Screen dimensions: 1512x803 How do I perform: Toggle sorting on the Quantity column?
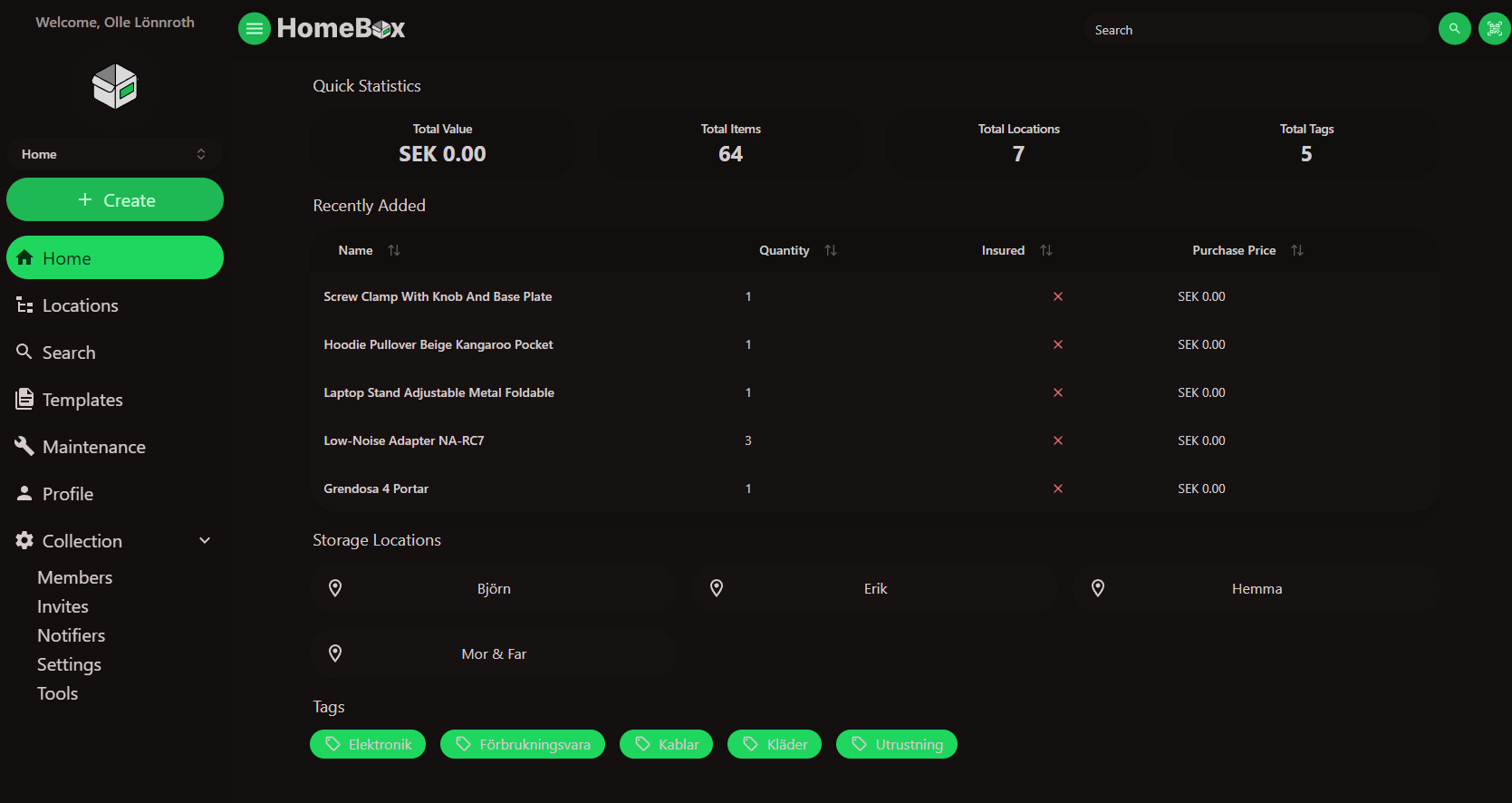pos(830,250)
